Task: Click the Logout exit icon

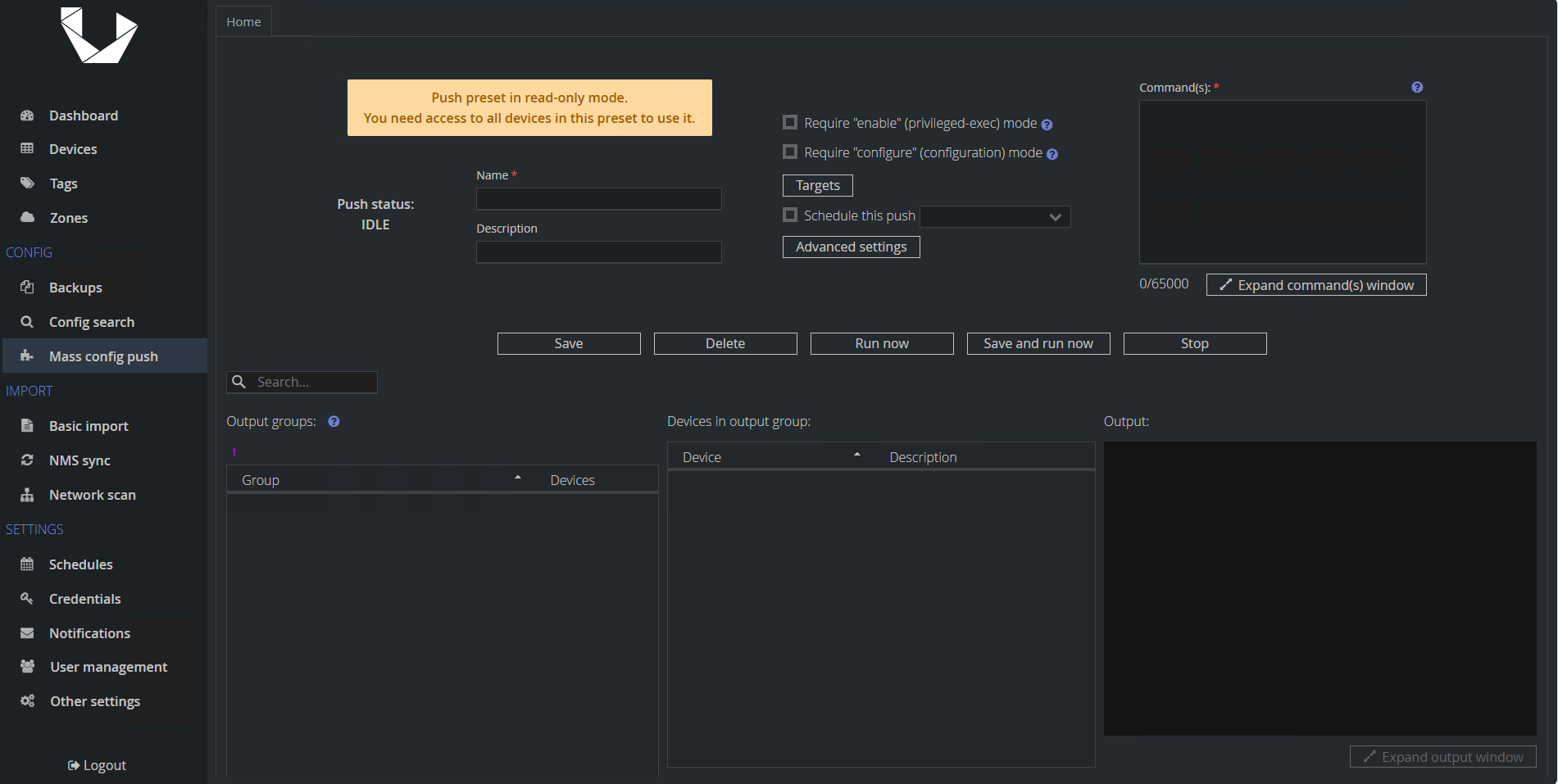Action: pos(74,765)
